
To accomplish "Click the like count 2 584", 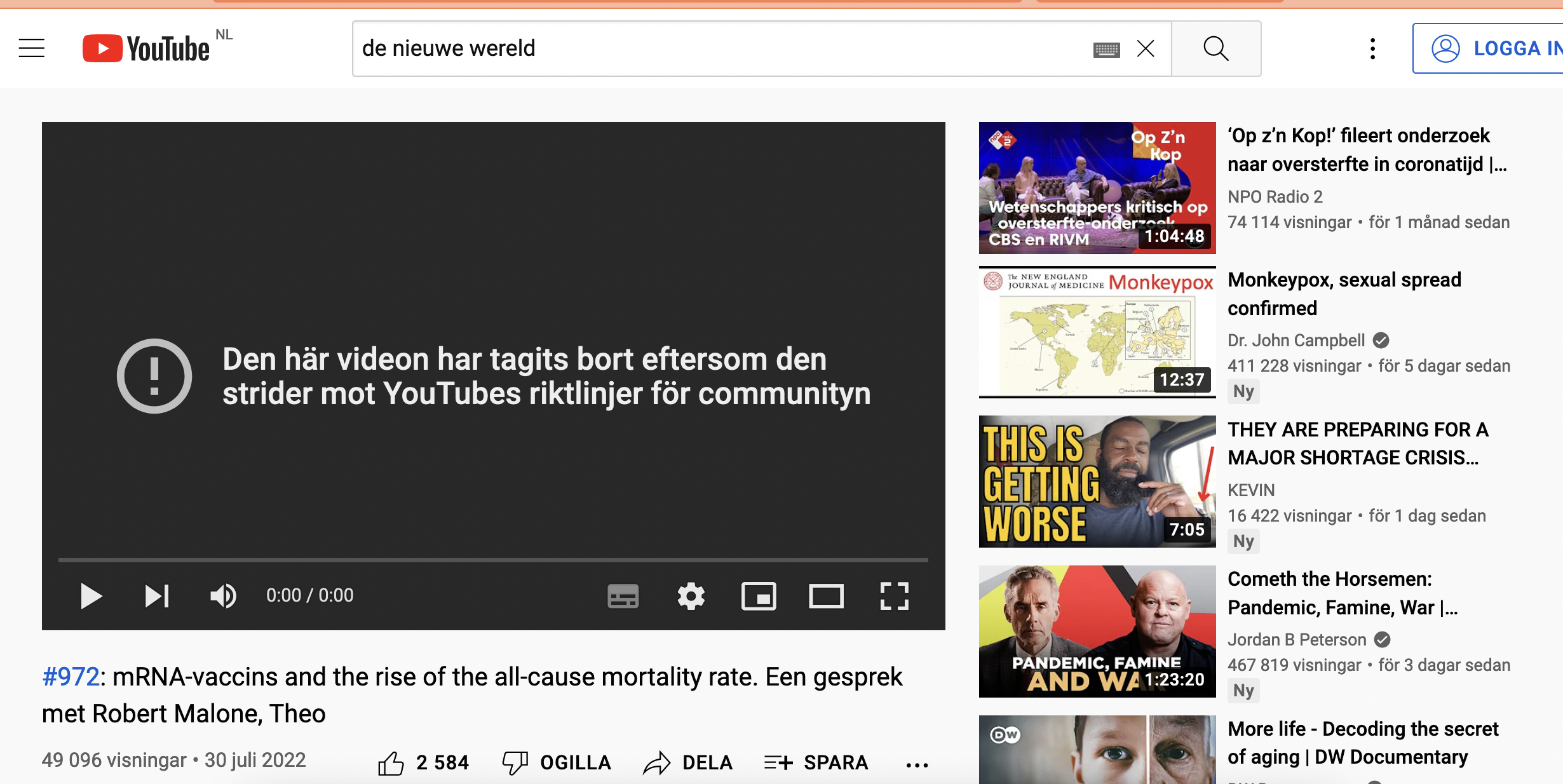I will coord(442,762).
